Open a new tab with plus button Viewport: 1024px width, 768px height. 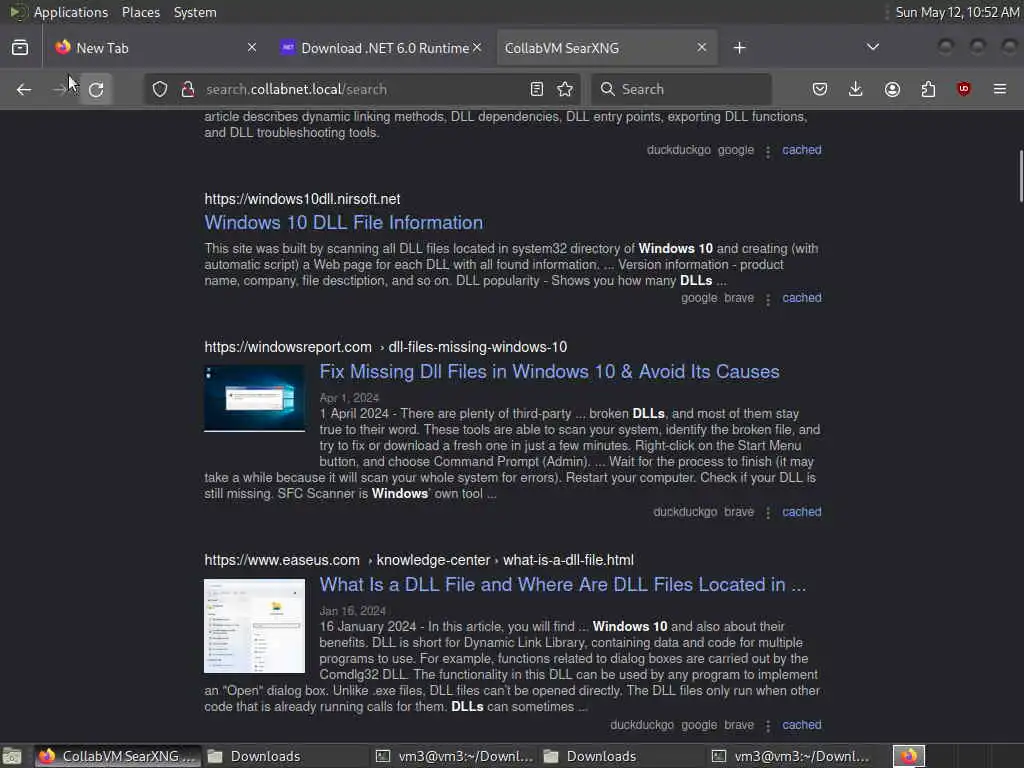[739, 48]
